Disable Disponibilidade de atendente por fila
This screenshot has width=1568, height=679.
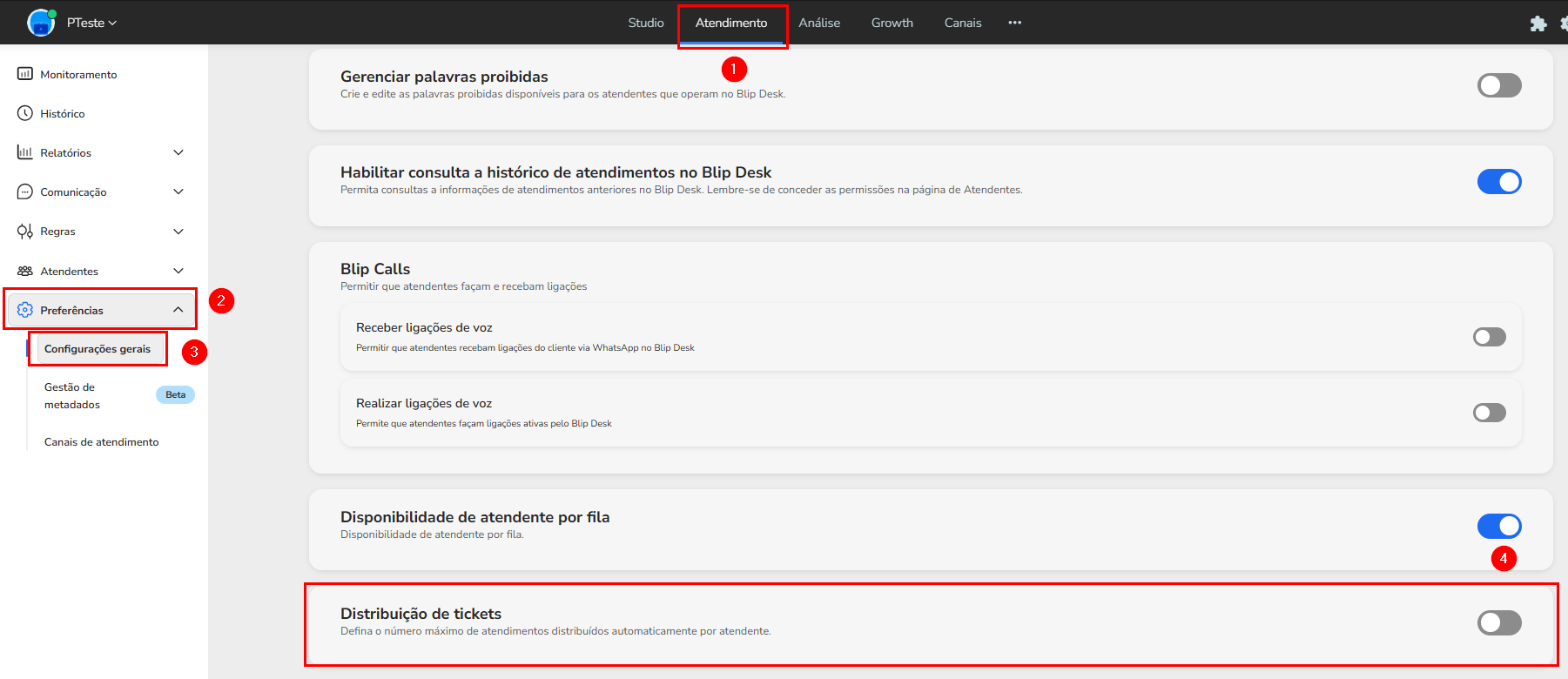pos(1499,526)
